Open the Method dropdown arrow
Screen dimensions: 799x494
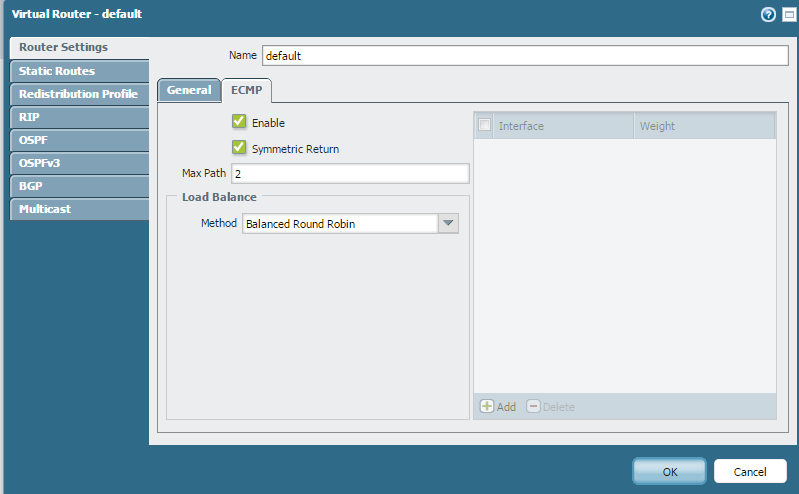(448, 223)
